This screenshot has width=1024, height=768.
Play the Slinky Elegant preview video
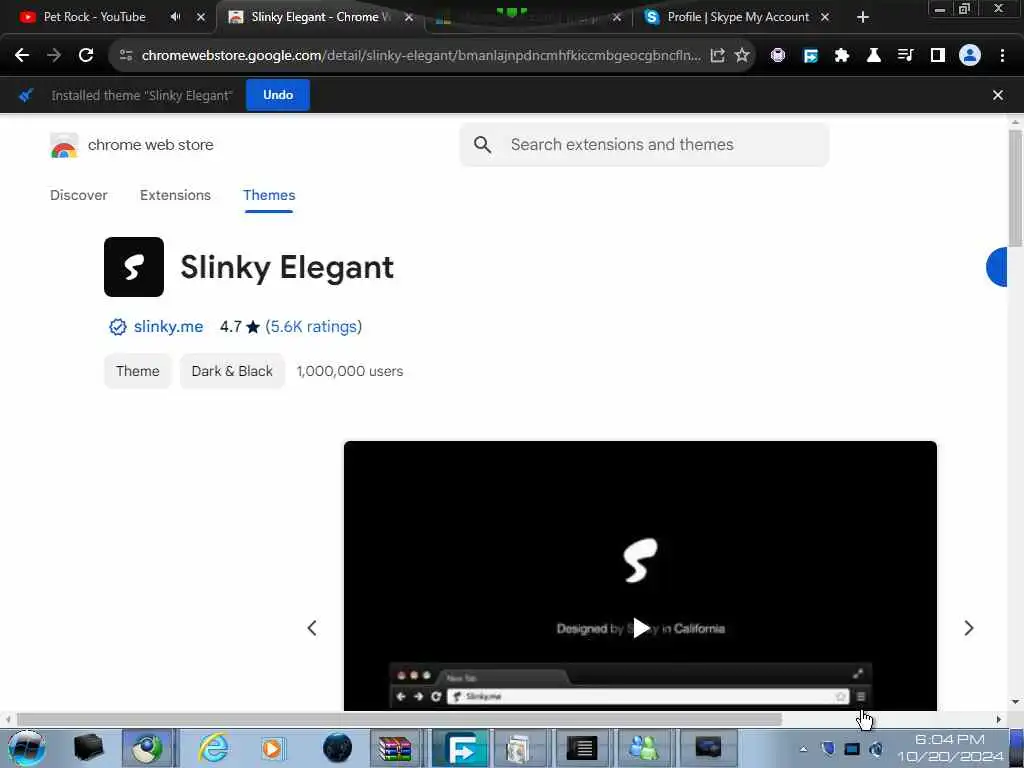click(641, 628)
